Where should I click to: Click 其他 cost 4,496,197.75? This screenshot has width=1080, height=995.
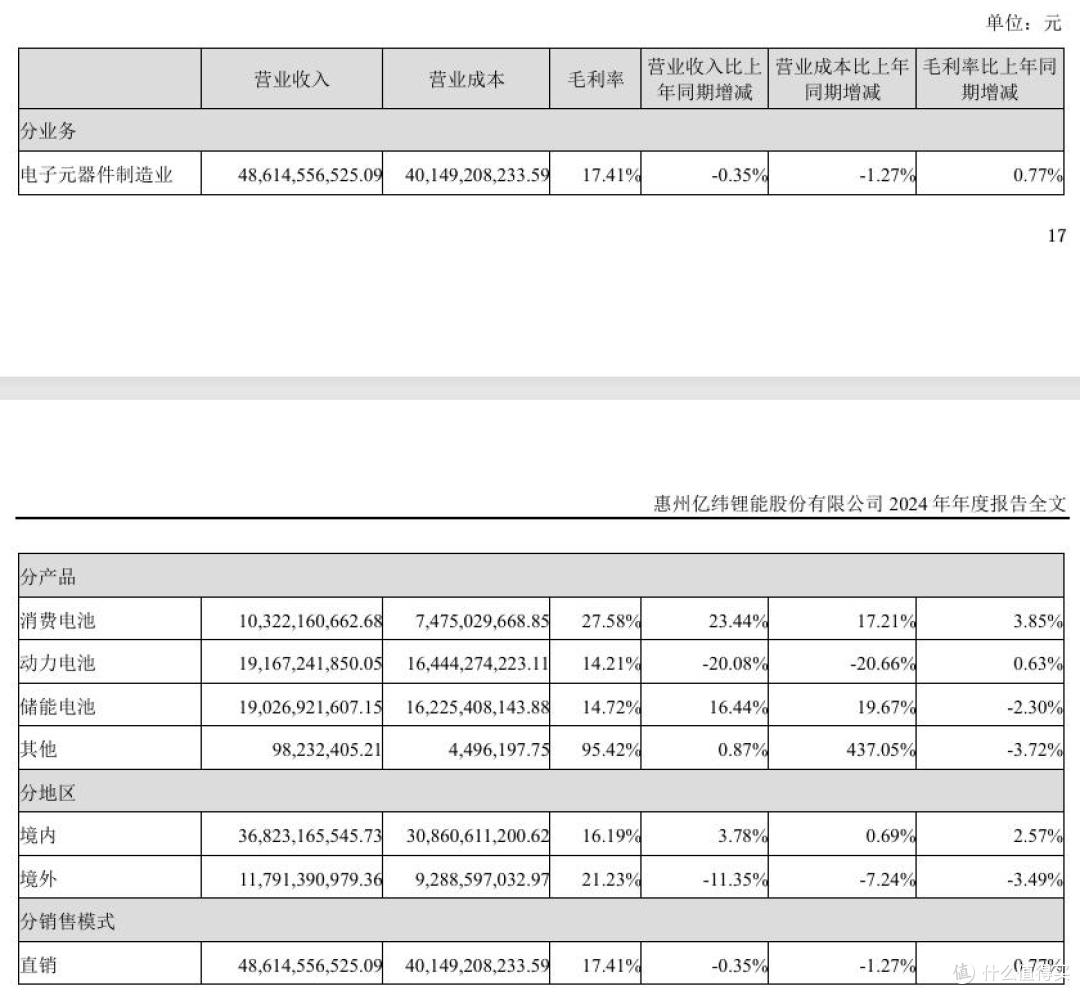coord(499,749)
